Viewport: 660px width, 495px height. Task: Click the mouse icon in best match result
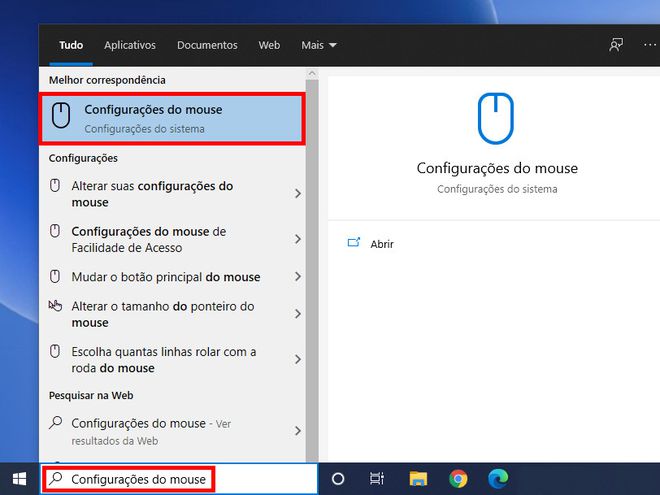point(61,115)
